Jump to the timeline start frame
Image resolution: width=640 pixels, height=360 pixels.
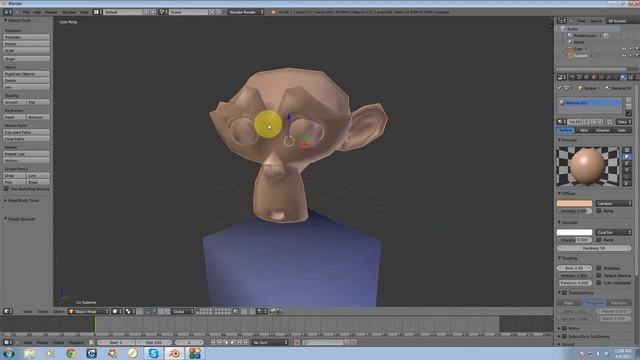tap(213, 342)
